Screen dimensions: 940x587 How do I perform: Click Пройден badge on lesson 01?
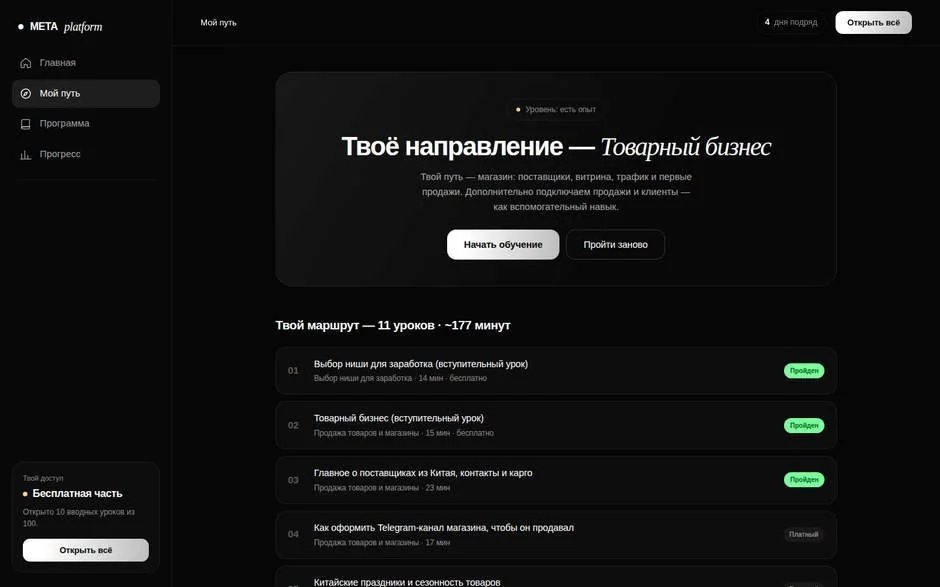(x=804, y=371)
